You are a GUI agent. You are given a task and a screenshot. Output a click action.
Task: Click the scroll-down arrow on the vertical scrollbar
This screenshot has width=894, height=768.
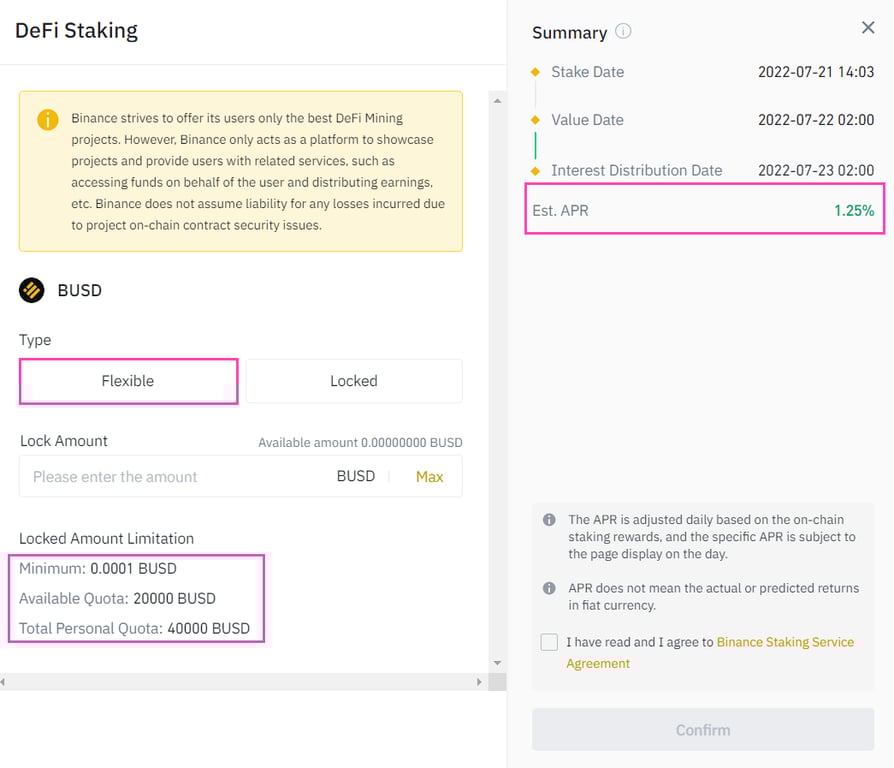[497, 662]
